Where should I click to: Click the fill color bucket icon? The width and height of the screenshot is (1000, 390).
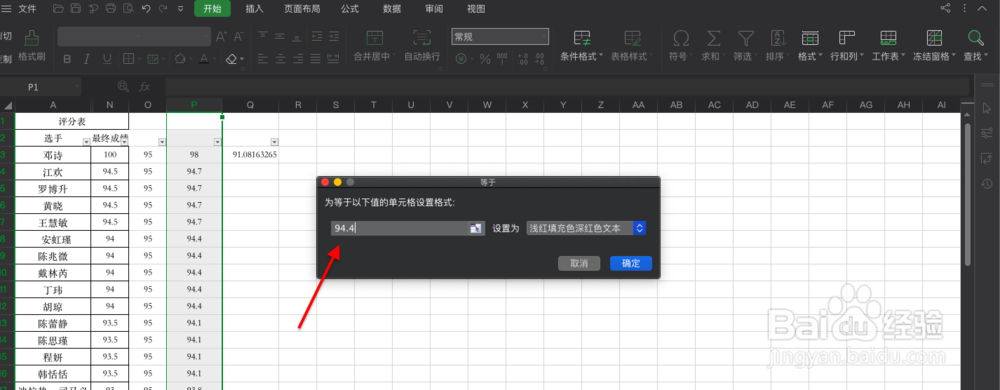180,59
